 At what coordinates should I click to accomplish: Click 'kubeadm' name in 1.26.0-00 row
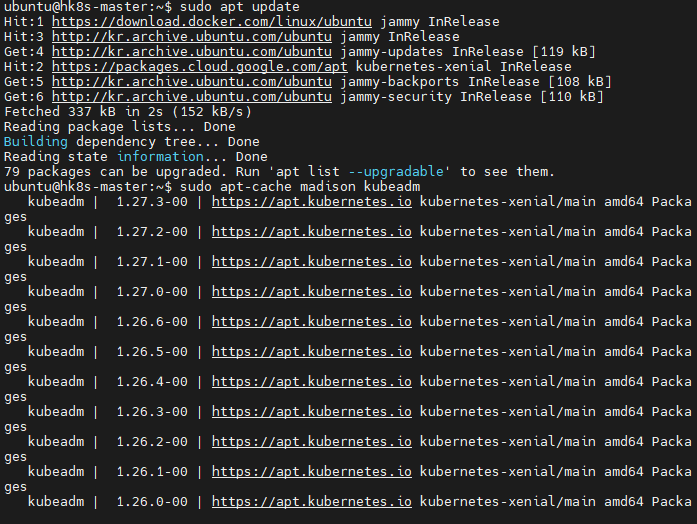coord(56,502)
